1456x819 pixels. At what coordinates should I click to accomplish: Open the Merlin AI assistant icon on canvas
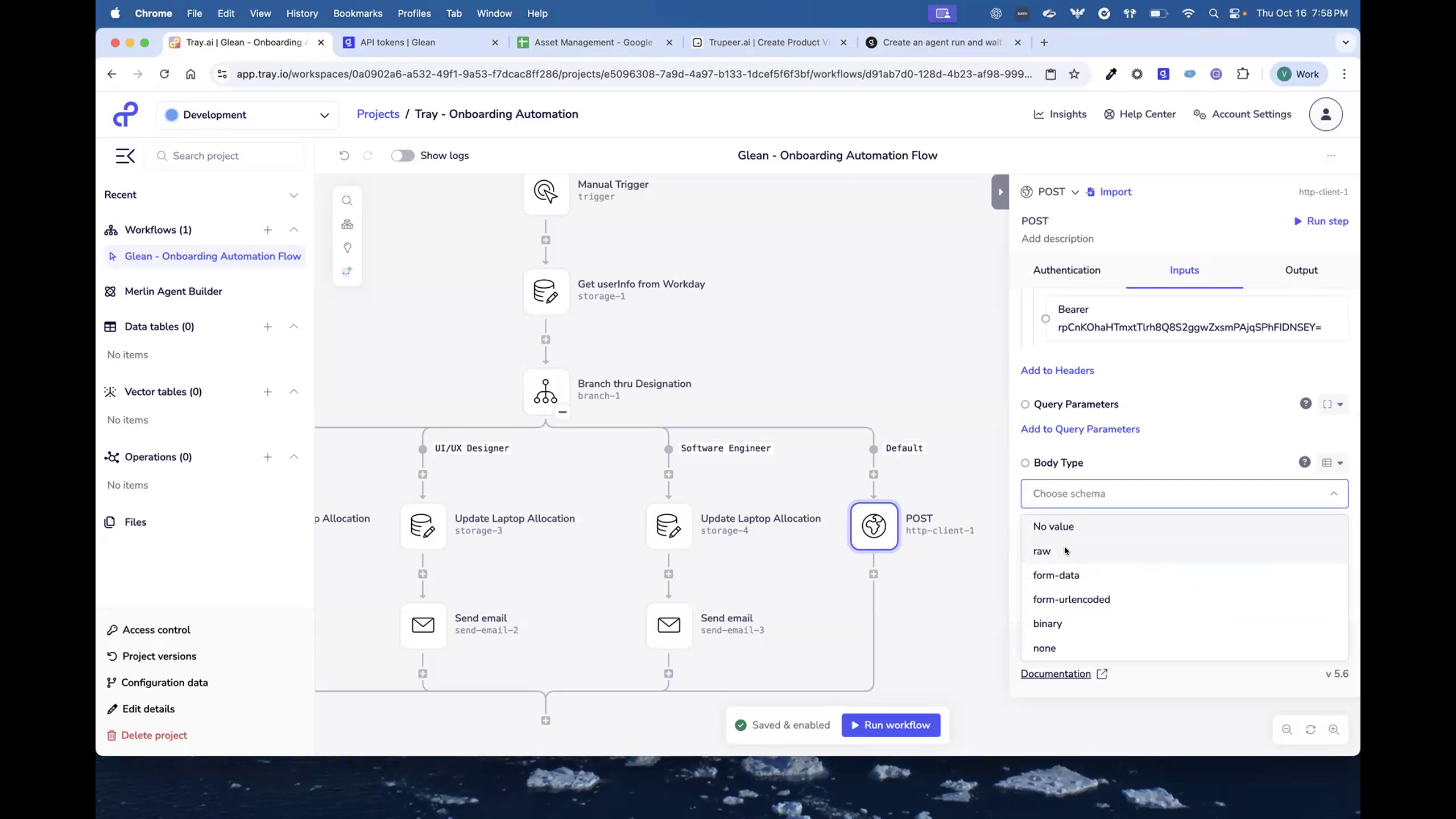click(347, 271)
